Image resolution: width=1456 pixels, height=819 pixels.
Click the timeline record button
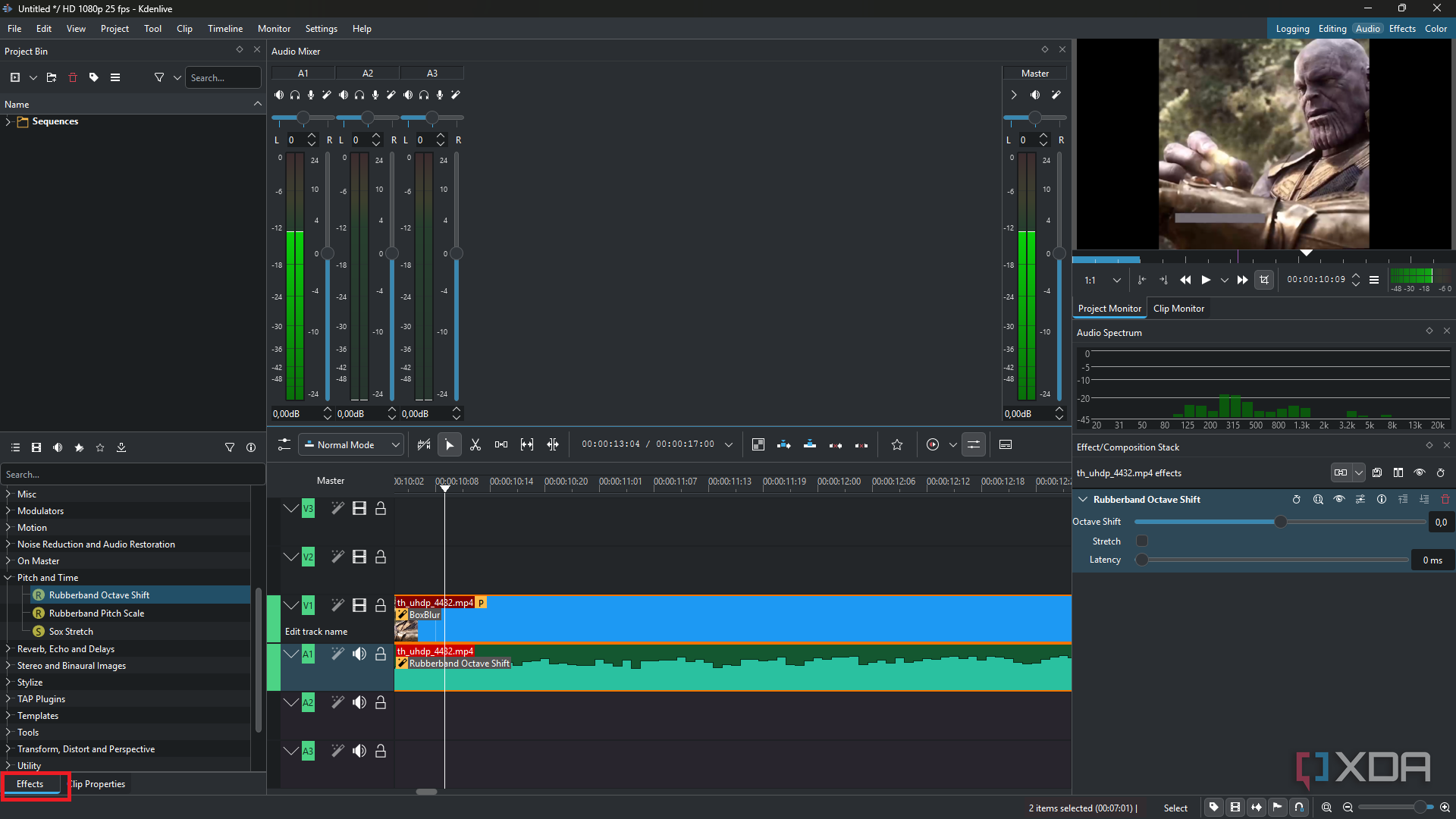(x=933, y=445)
